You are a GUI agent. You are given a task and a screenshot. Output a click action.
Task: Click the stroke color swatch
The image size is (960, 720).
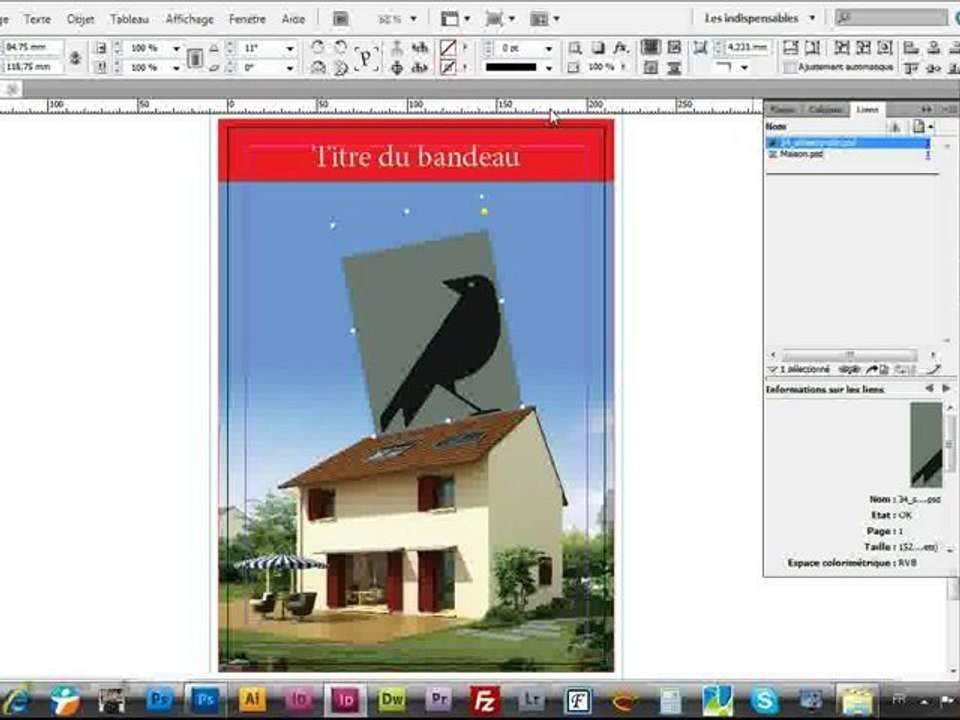pos(448,67)
